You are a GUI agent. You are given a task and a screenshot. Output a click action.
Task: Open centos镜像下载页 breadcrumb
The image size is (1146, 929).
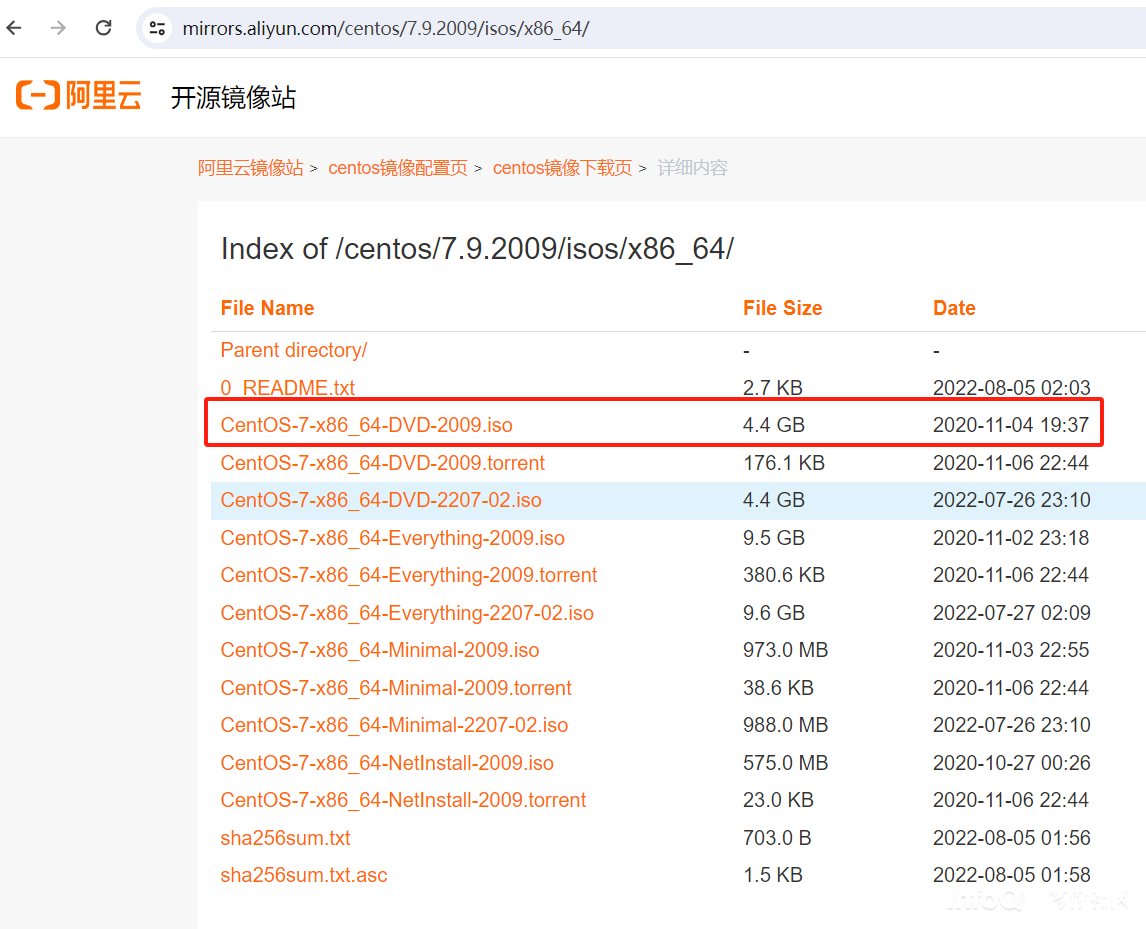click(562, 168)
